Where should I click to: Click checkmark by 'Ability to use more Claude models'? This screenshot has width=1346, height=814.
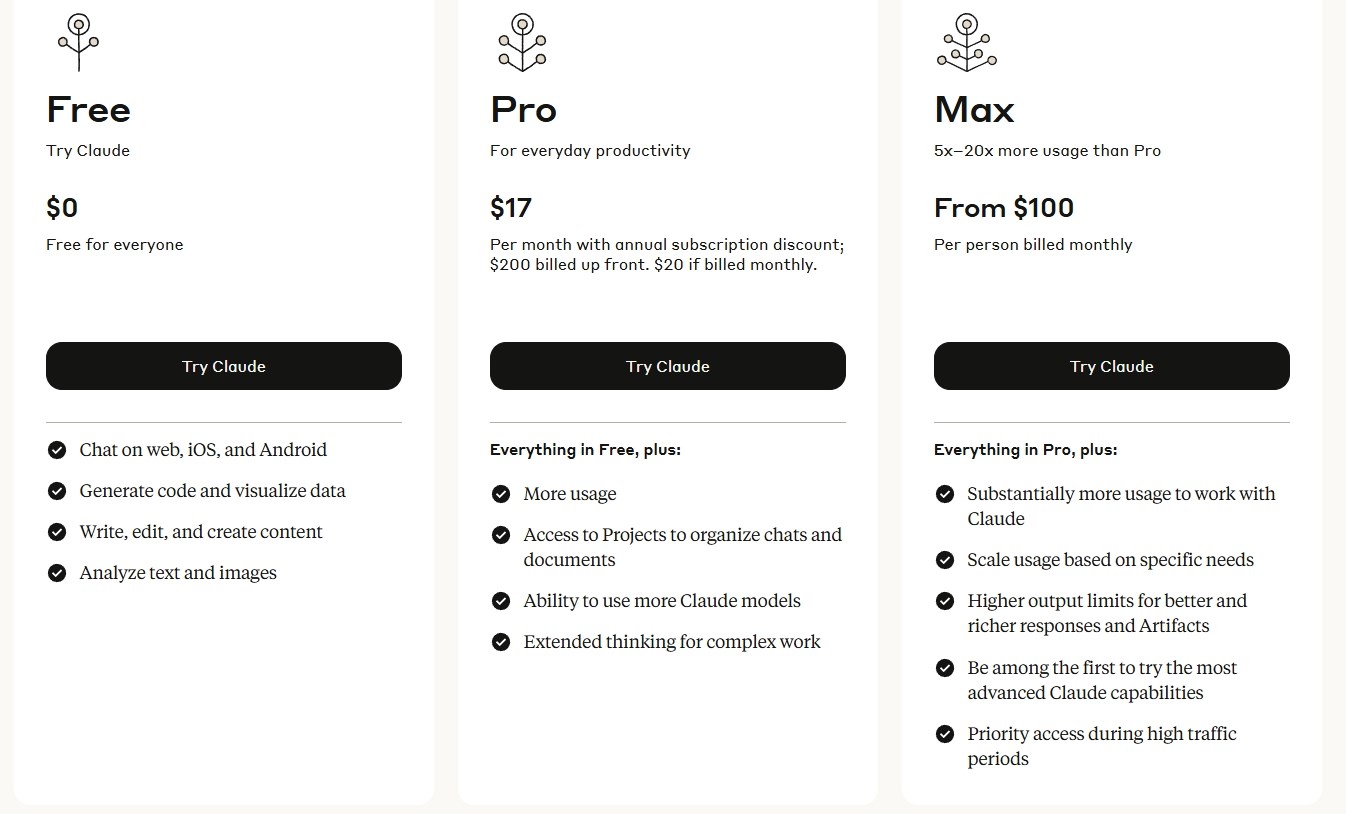[501, 601]
